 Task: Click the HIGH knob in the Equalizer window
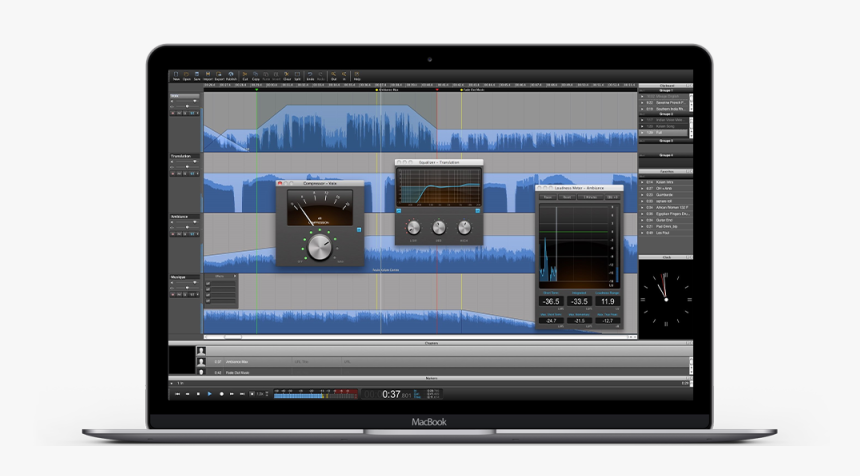(464, 227)
